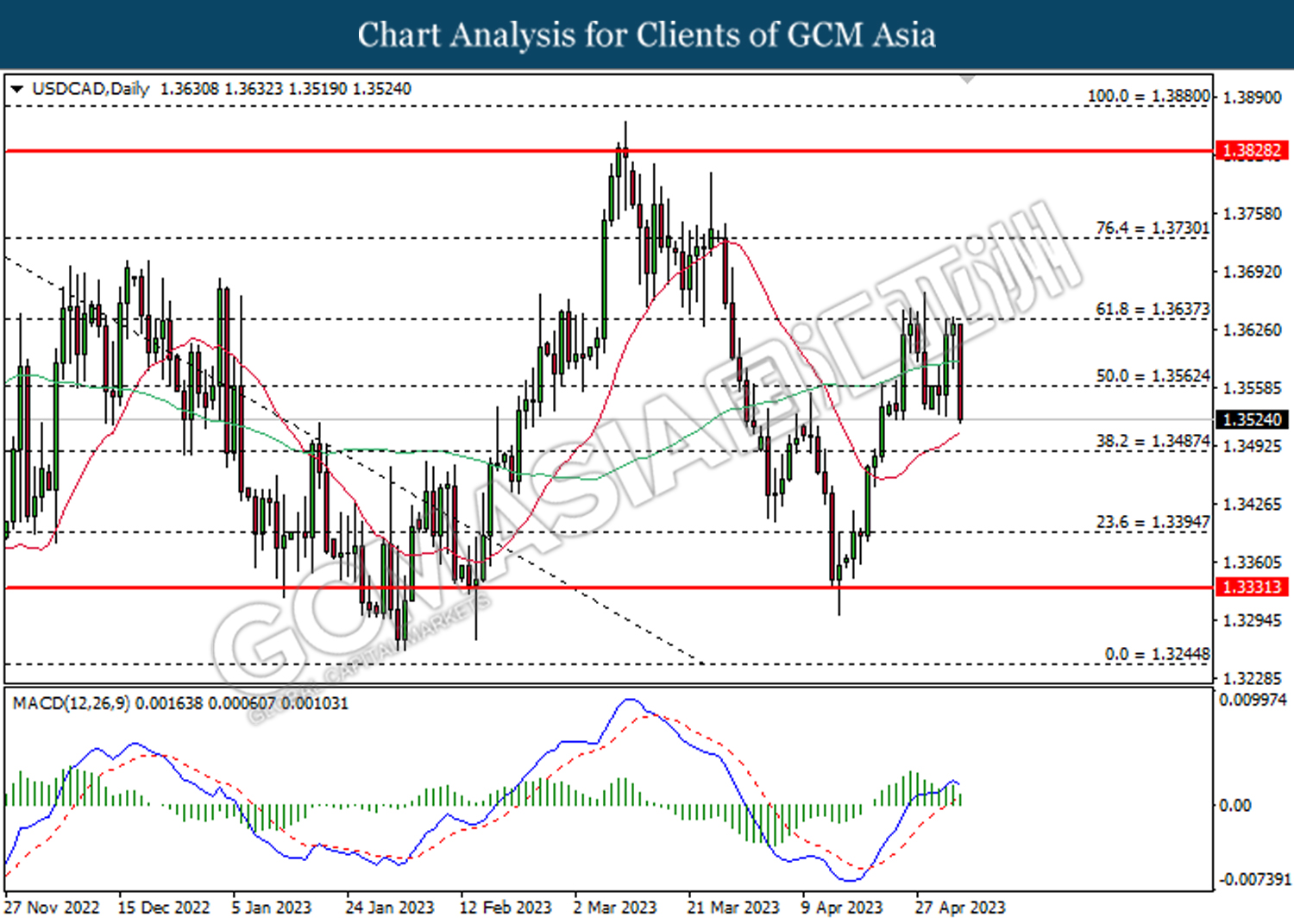1294x924 pixels.
Task: Click the red 1.33313 price tag
Action: [1252, 588]
